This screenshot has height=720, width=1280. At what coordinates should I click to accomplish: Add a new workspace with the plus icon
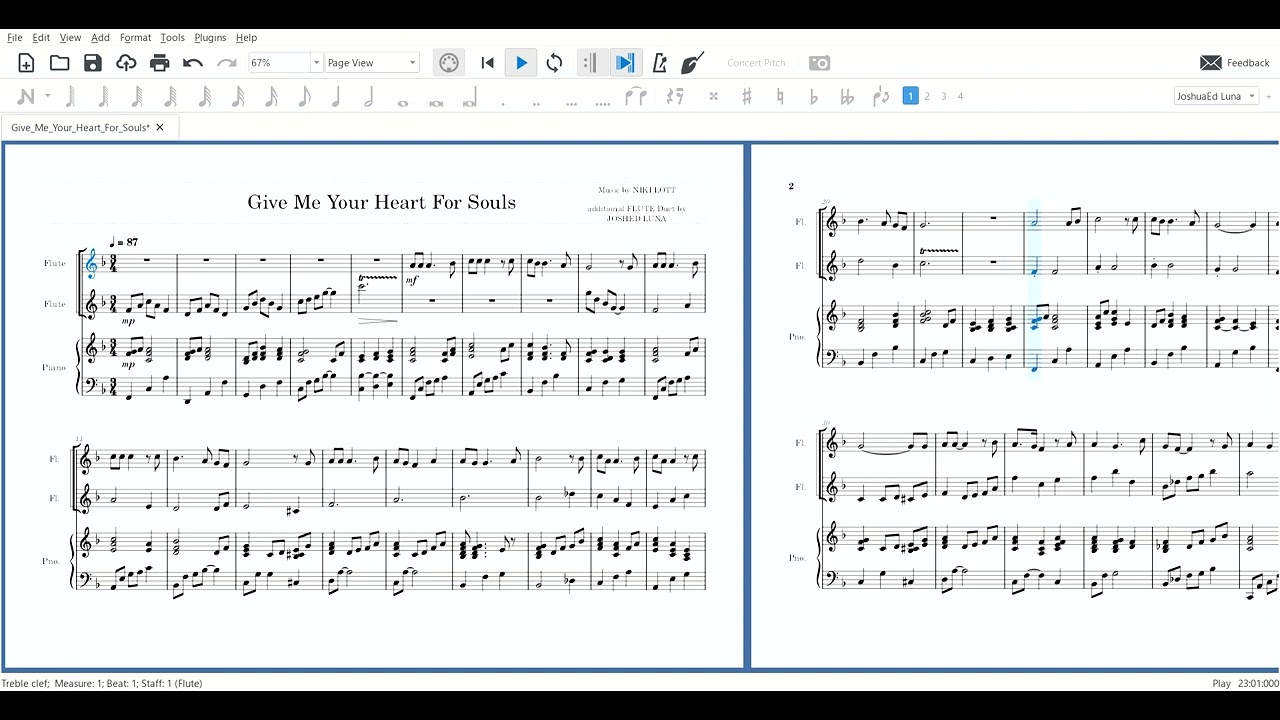[x=1268, y=96]
